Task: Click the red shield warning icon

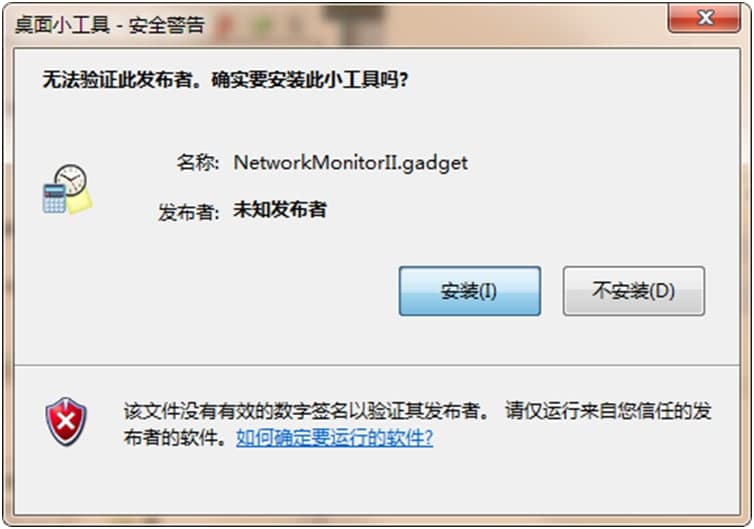Action: click(66, 422)
